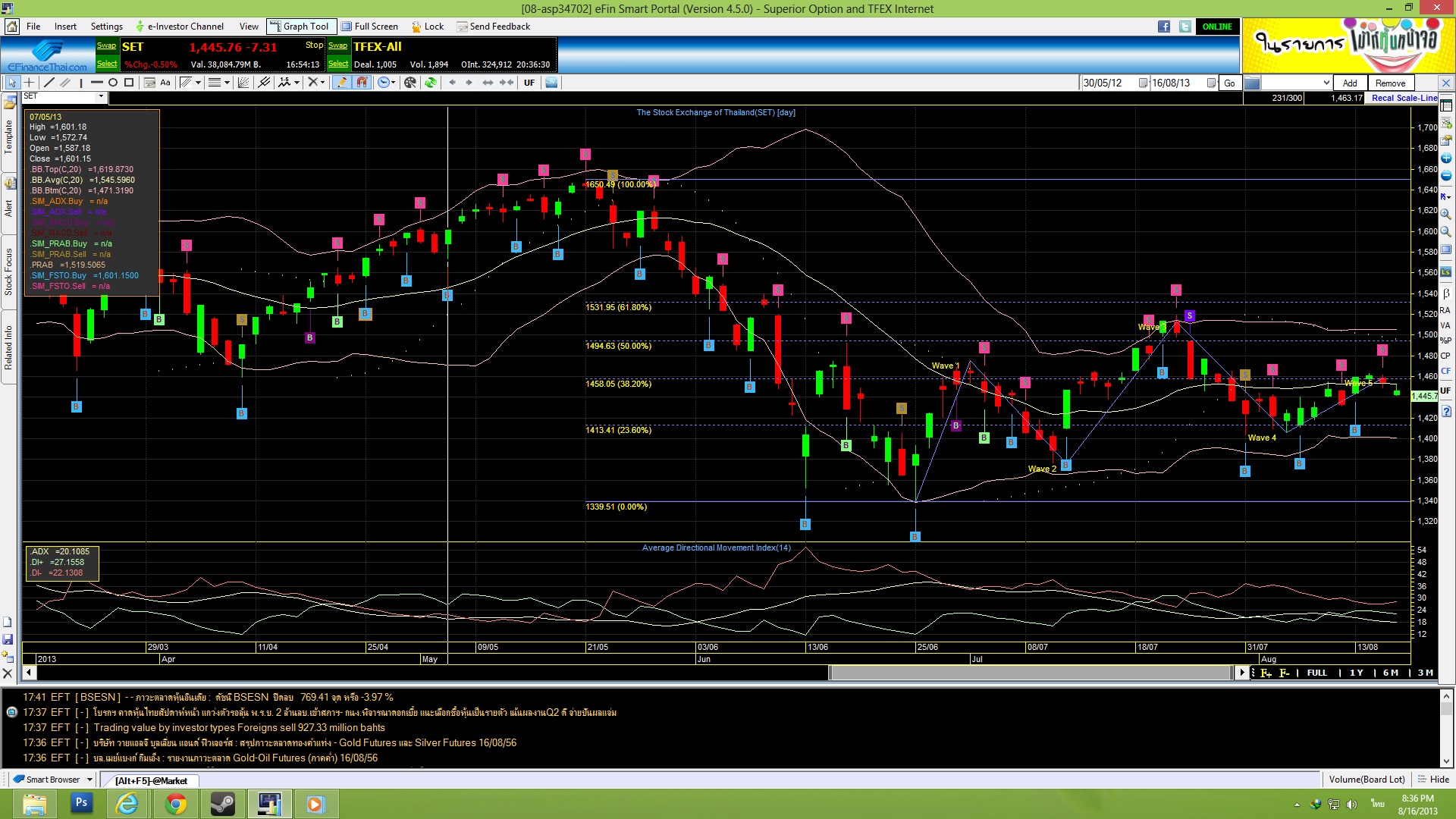Select the circle drawing tool

[113, 83]
